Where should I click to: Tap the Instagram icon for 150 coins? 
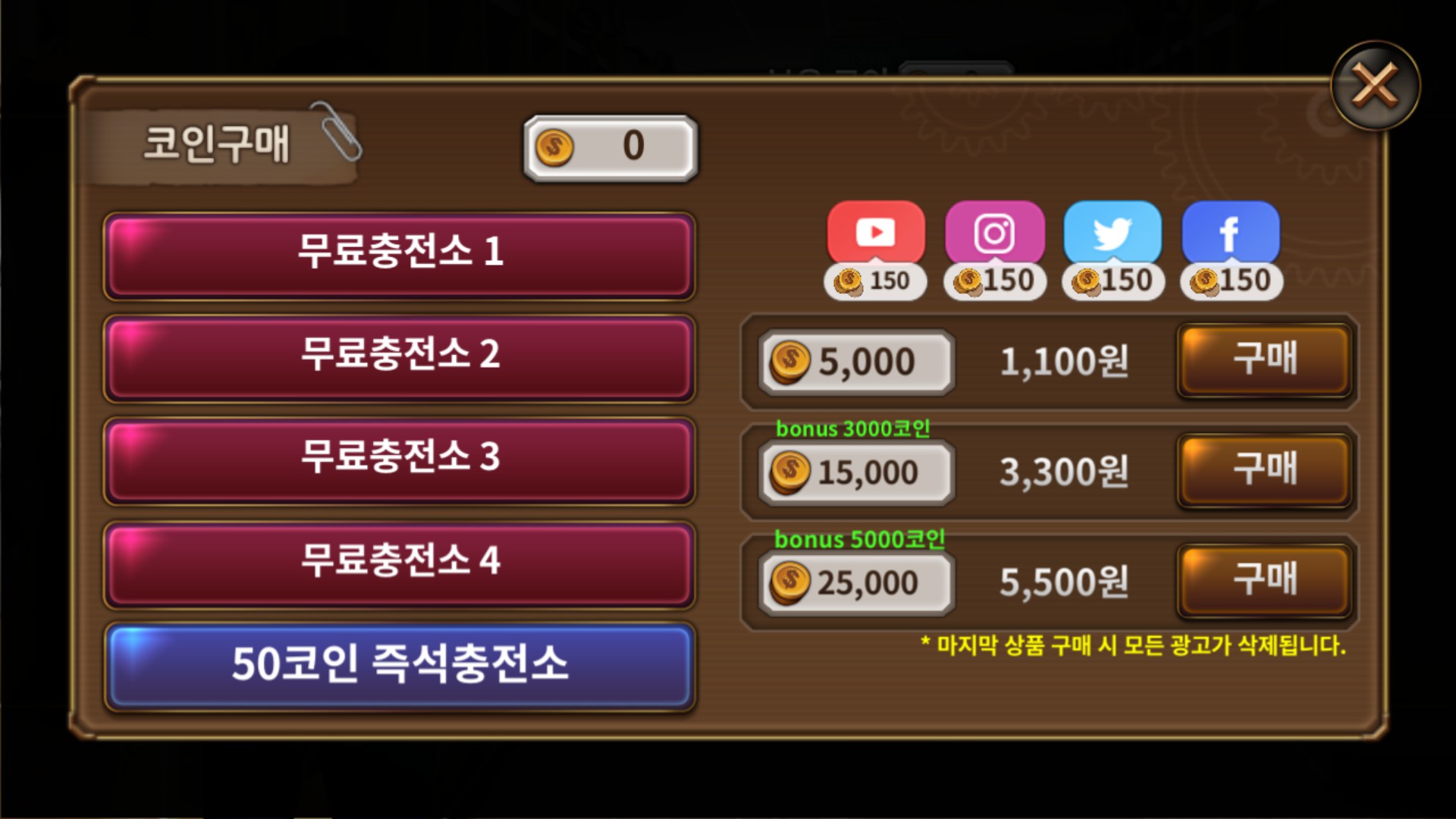click(994, 232)
